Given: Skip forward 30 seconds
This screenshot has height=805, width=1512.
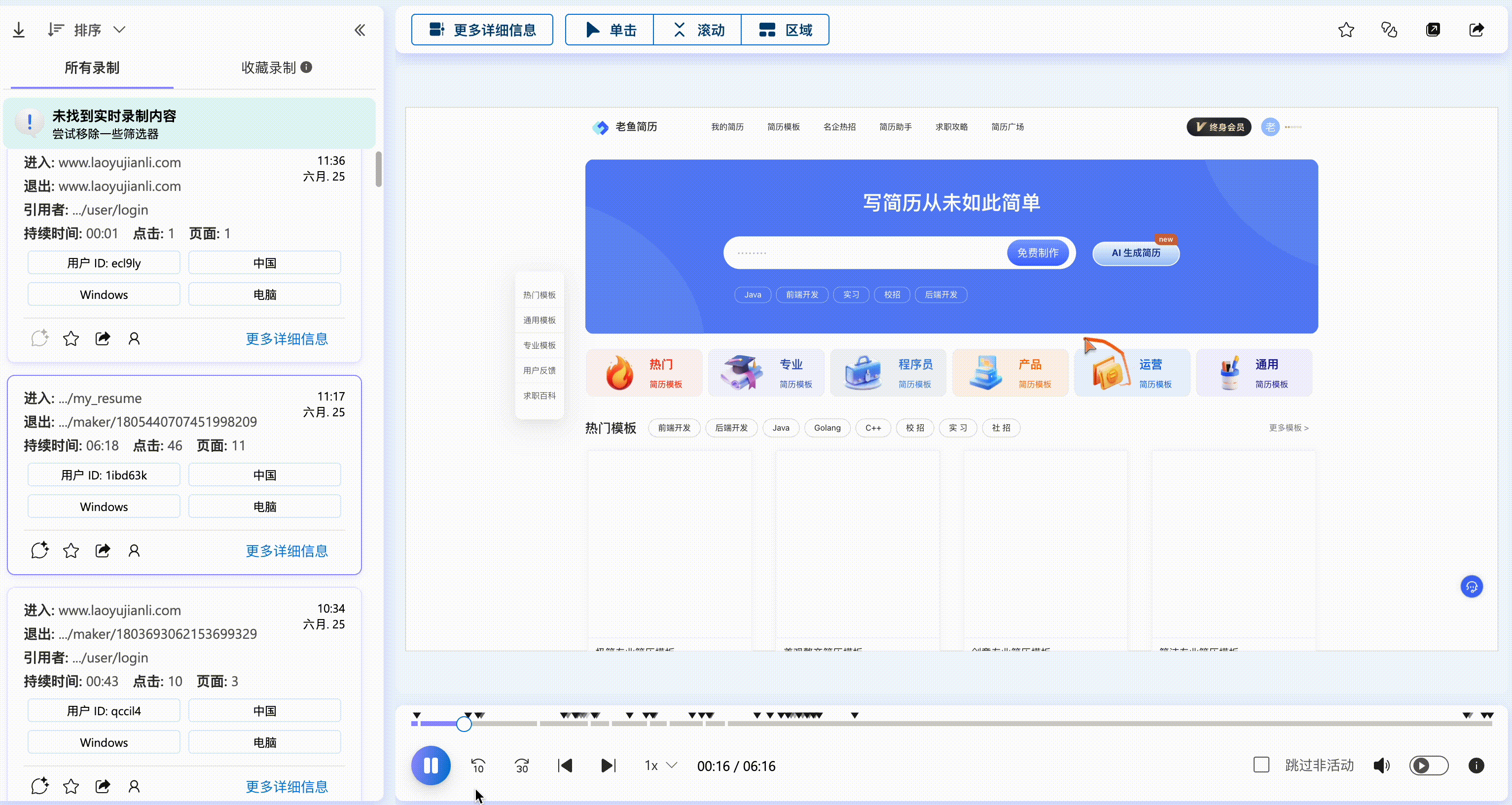Looking at the screenshot, I should coord(521,766).
